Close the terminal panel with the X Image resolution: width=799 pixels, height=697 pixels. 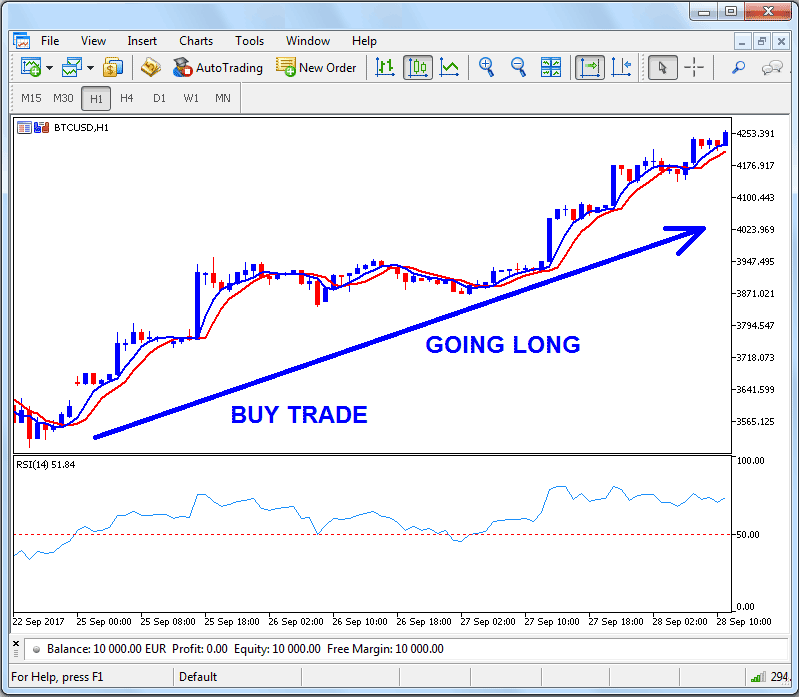[16, 644]
